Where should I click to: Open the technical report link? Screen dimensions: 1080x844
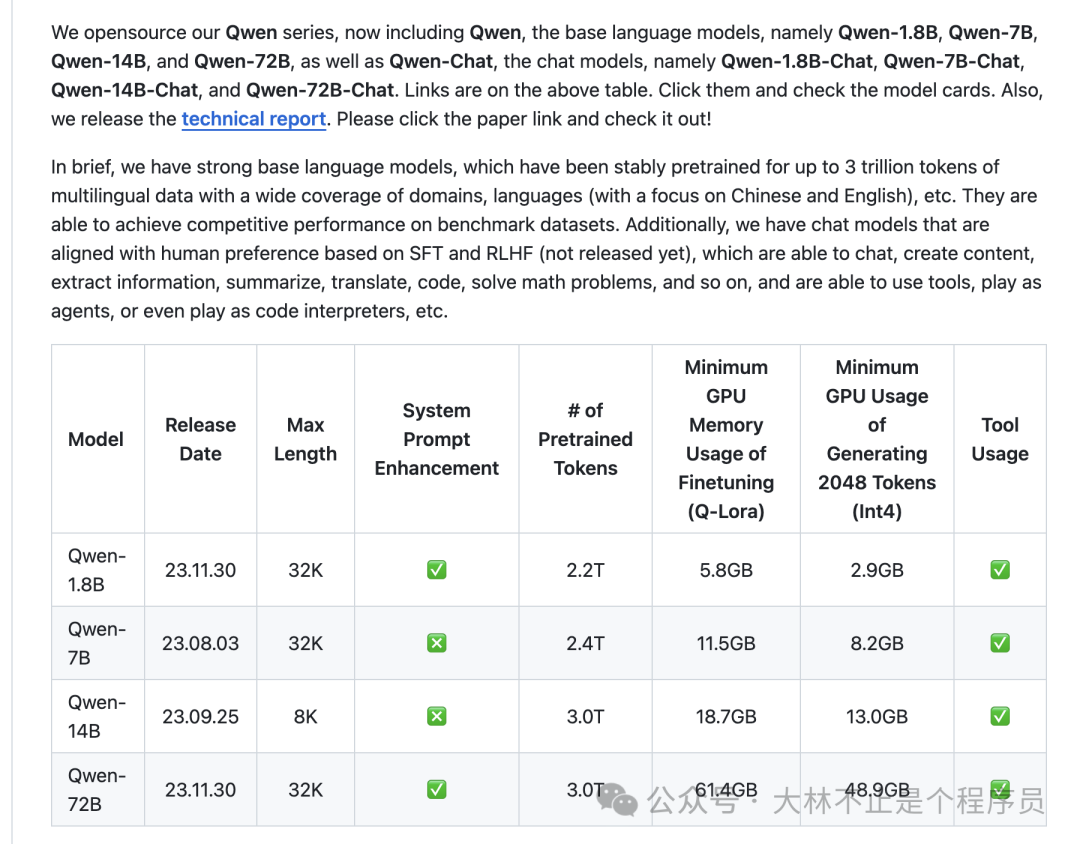pyautogui.click(x=253, y=119)
